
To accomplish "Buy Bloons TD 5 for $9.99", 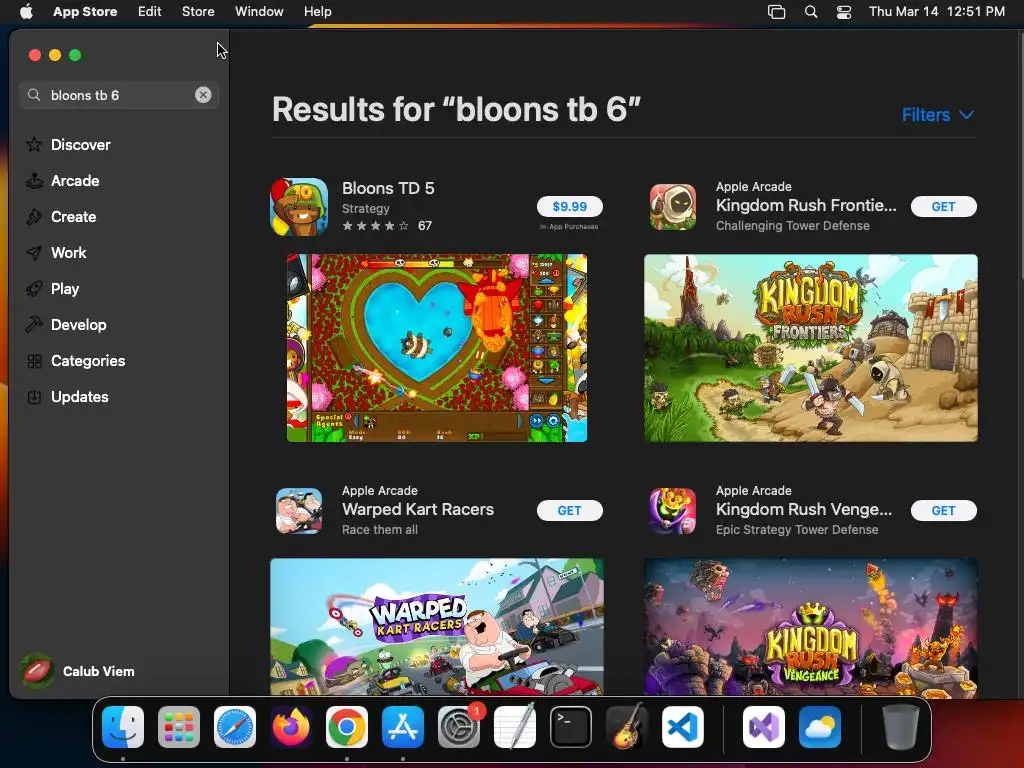I will [569, 206].
